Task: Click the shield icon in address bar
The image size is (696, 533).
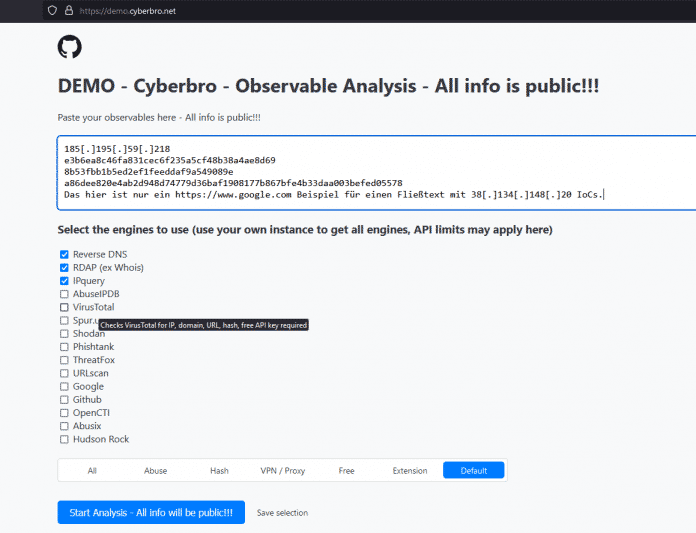Action: point(52,10)
